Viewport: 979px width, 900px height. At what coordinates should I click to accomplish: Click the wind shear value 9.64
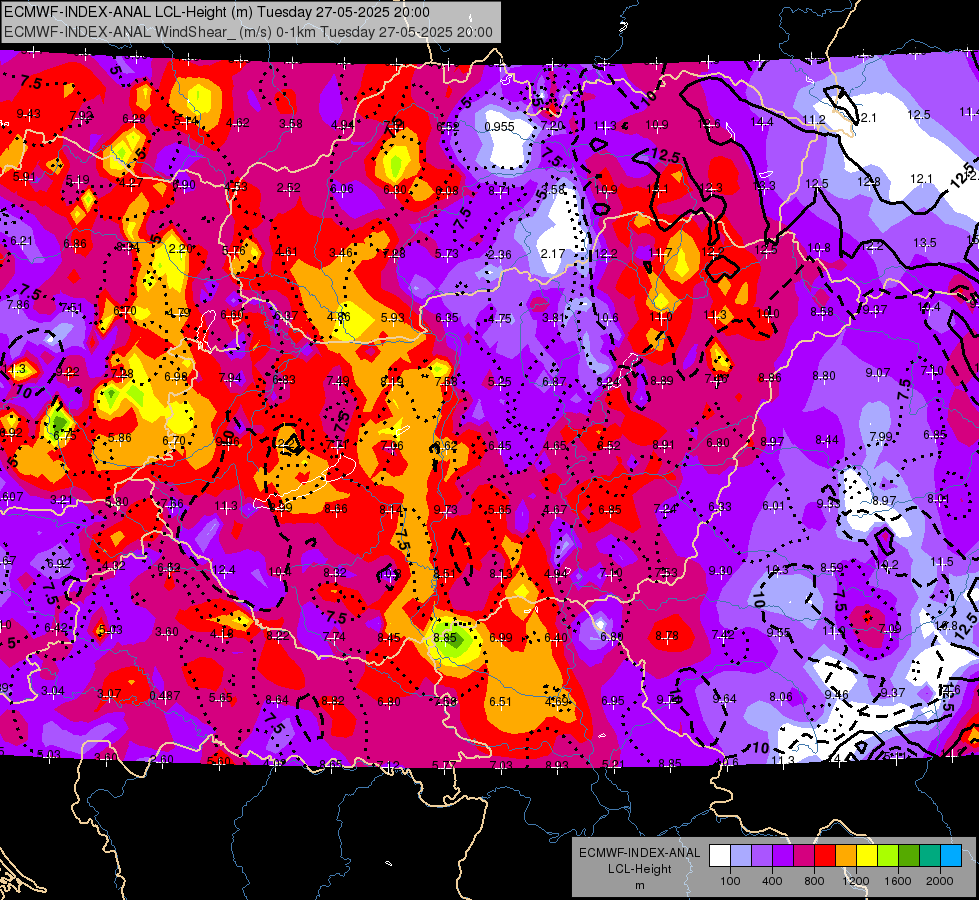coord(724,698)
